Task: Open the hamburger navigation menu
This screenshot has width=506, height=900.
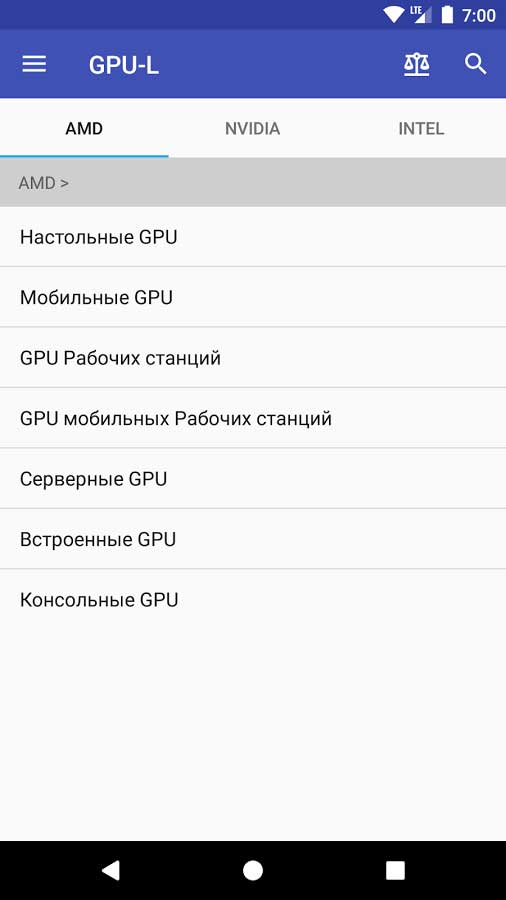Action: [x=34, y=64]
